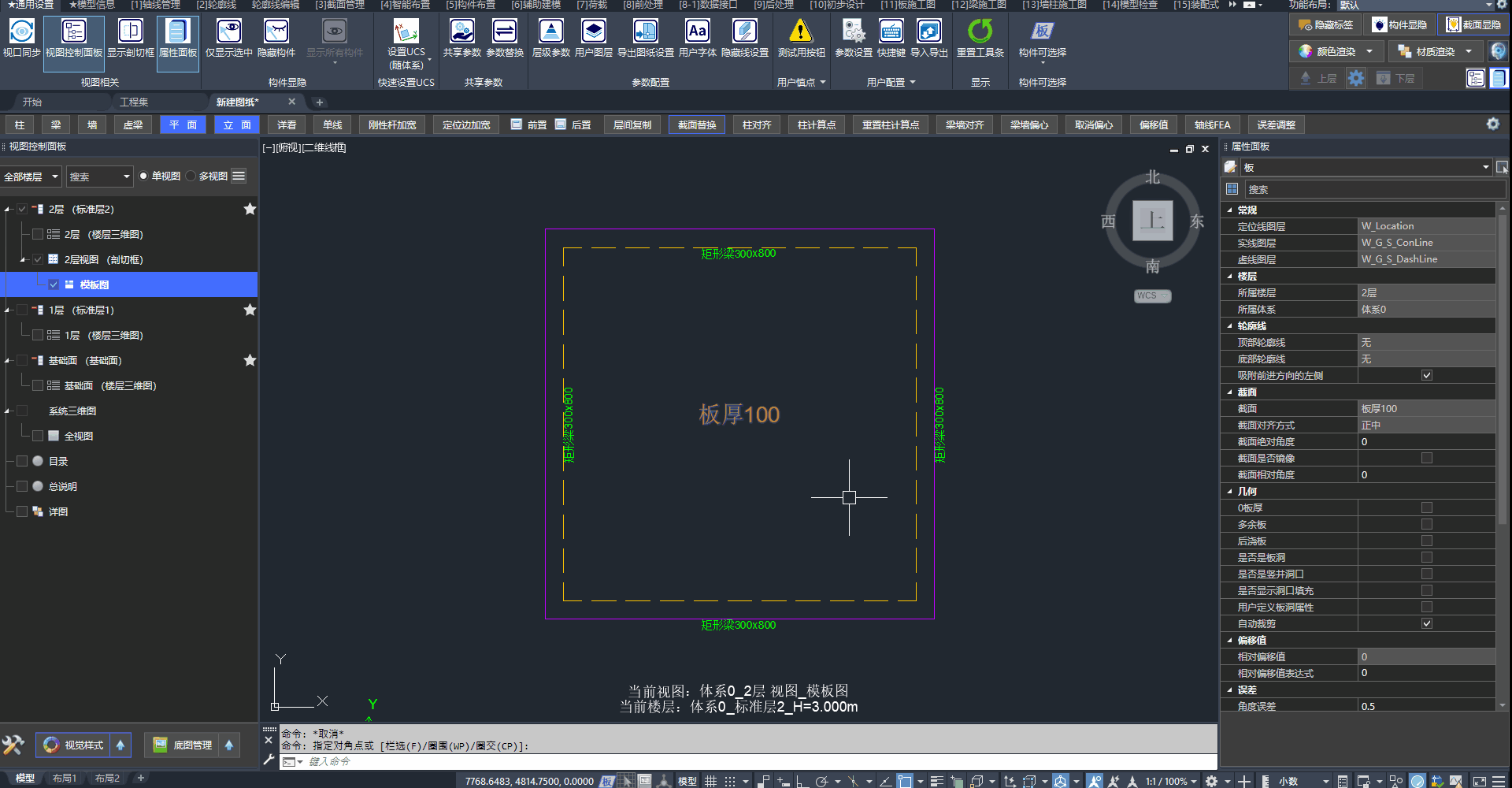This screenshot has width=1512, height=788.
Task: Toggle the 自动裁剪 checkbox
Action: click(x=1426, y=624)
